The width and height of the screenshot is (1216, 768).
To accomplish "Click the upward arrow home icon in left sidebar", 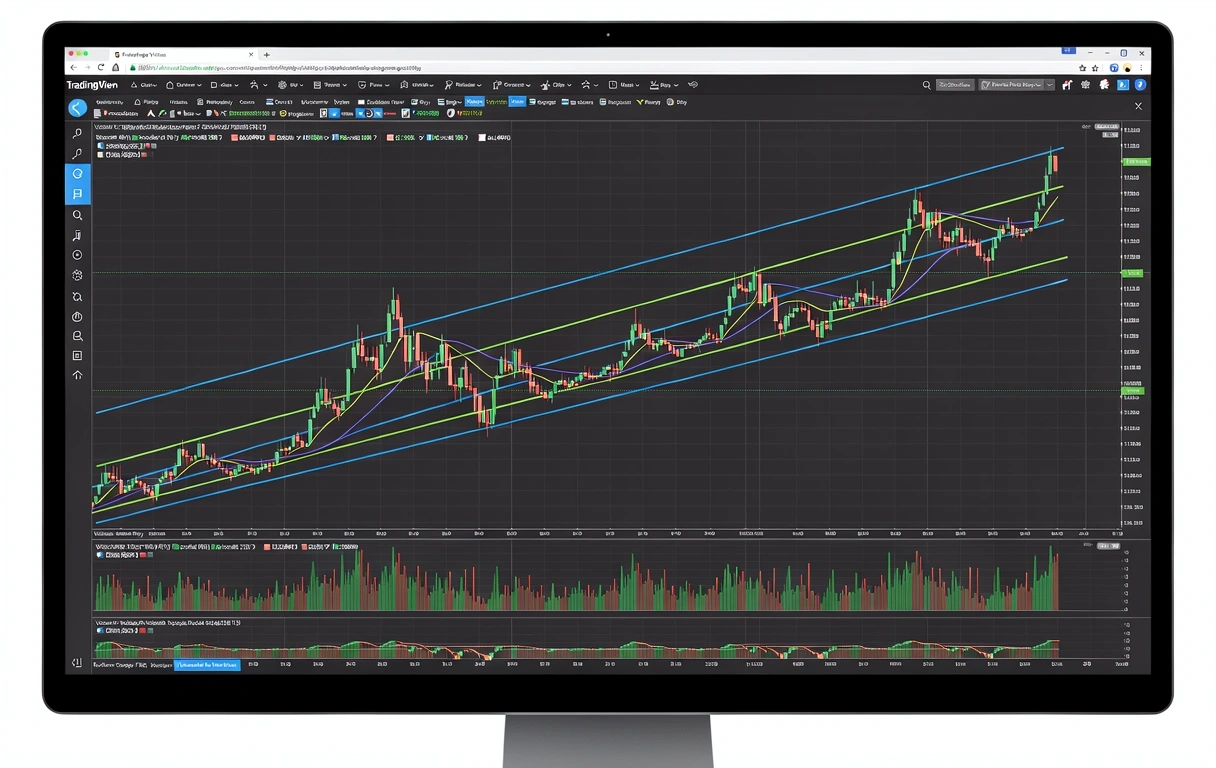I will [77, 376].
